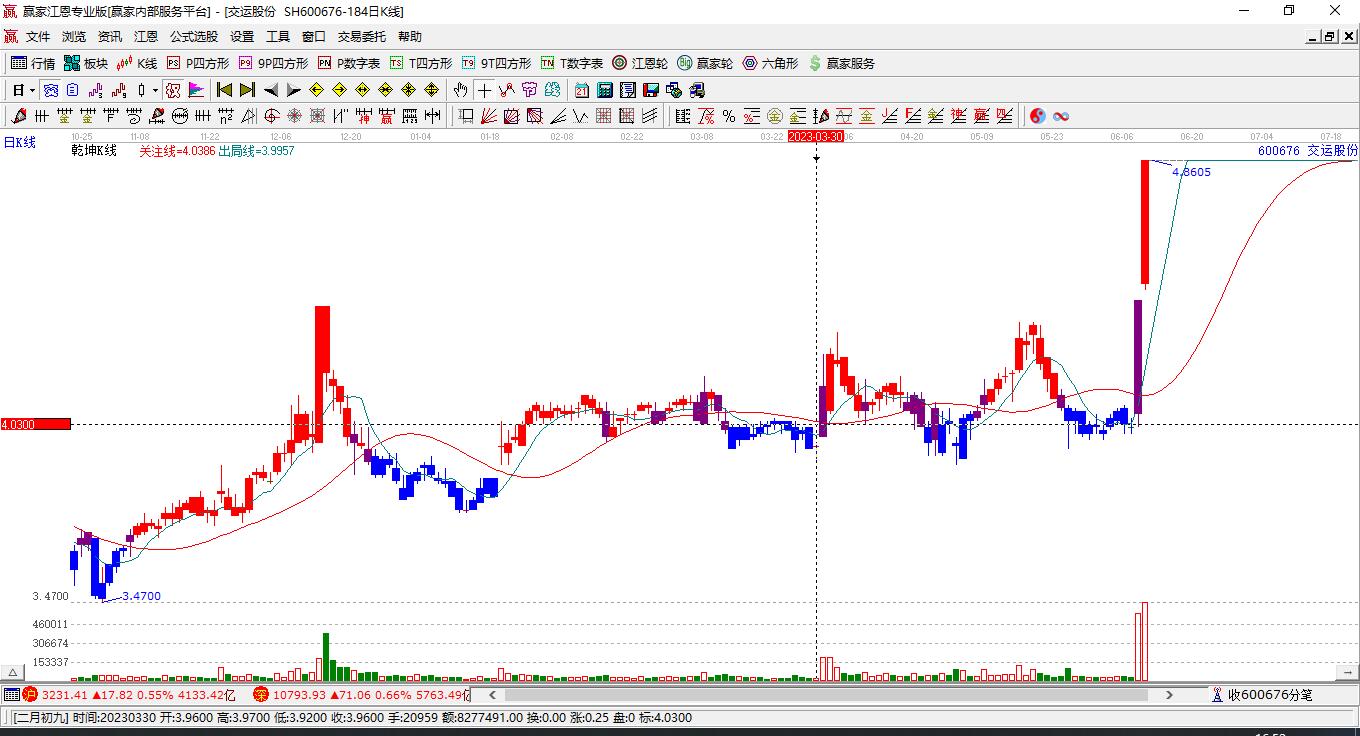This screenshot has width=1360, height=736.
Task: Expand volume panel with bottom-left triangle
Action: 14,673
